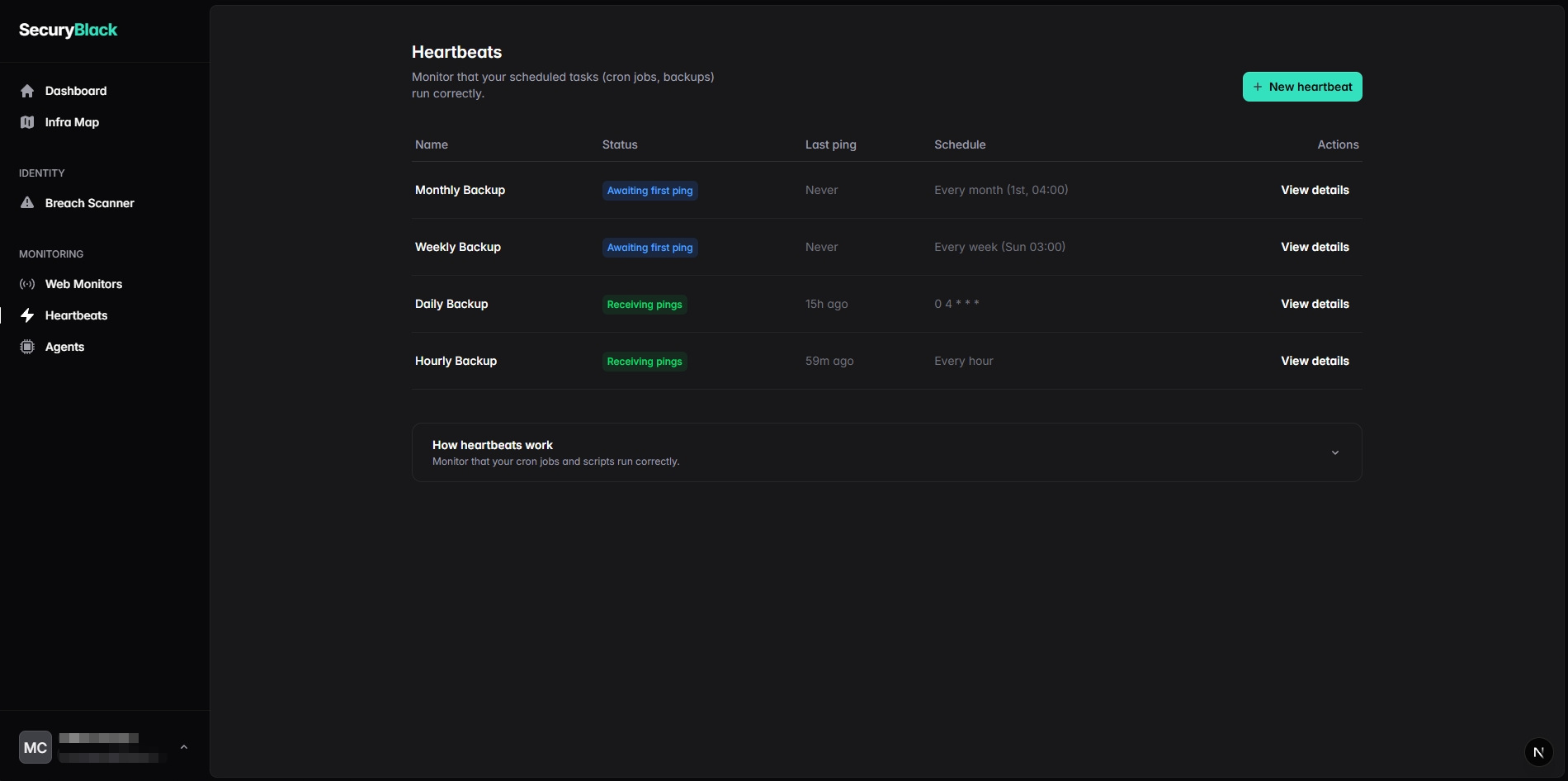Click Hourly Backup's Receiving pings badge
The width and height of the screenshot is (1568, 781).
pos(645,362)
